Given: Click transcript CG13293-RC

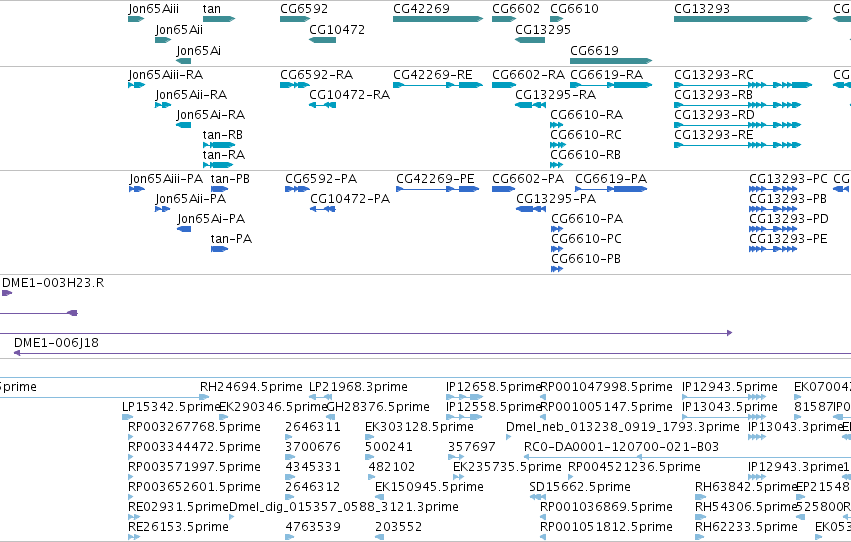Looking at the screenshot, I should [742, 85].
